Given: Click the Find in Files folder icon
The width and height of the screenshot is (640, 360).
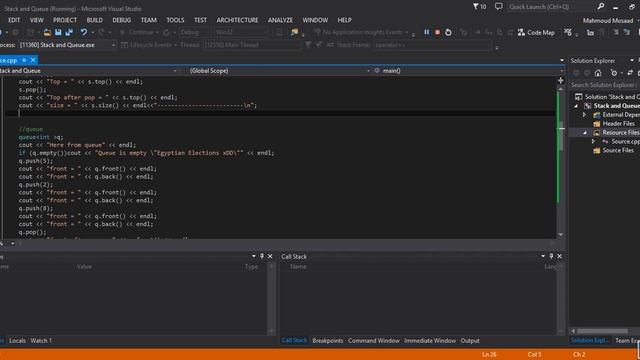Looking at the screenshot, I should pyautogui.click(x=294, y=32).
